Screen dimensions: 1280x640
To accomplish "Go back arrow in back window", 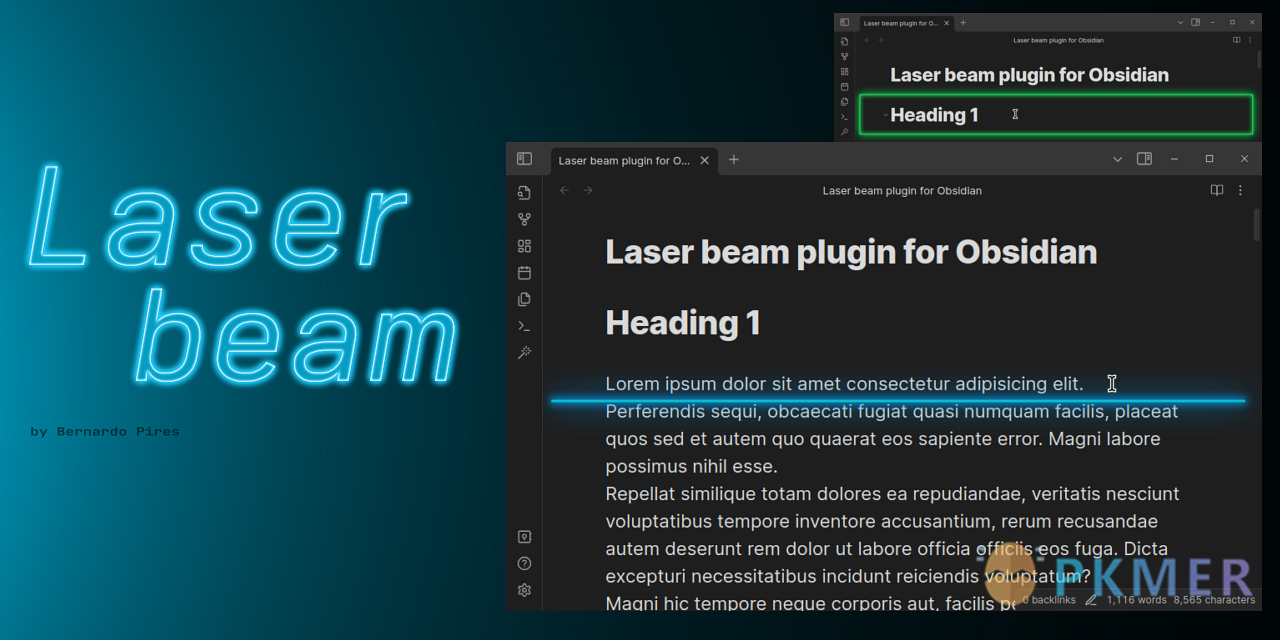I will (867, 40).
